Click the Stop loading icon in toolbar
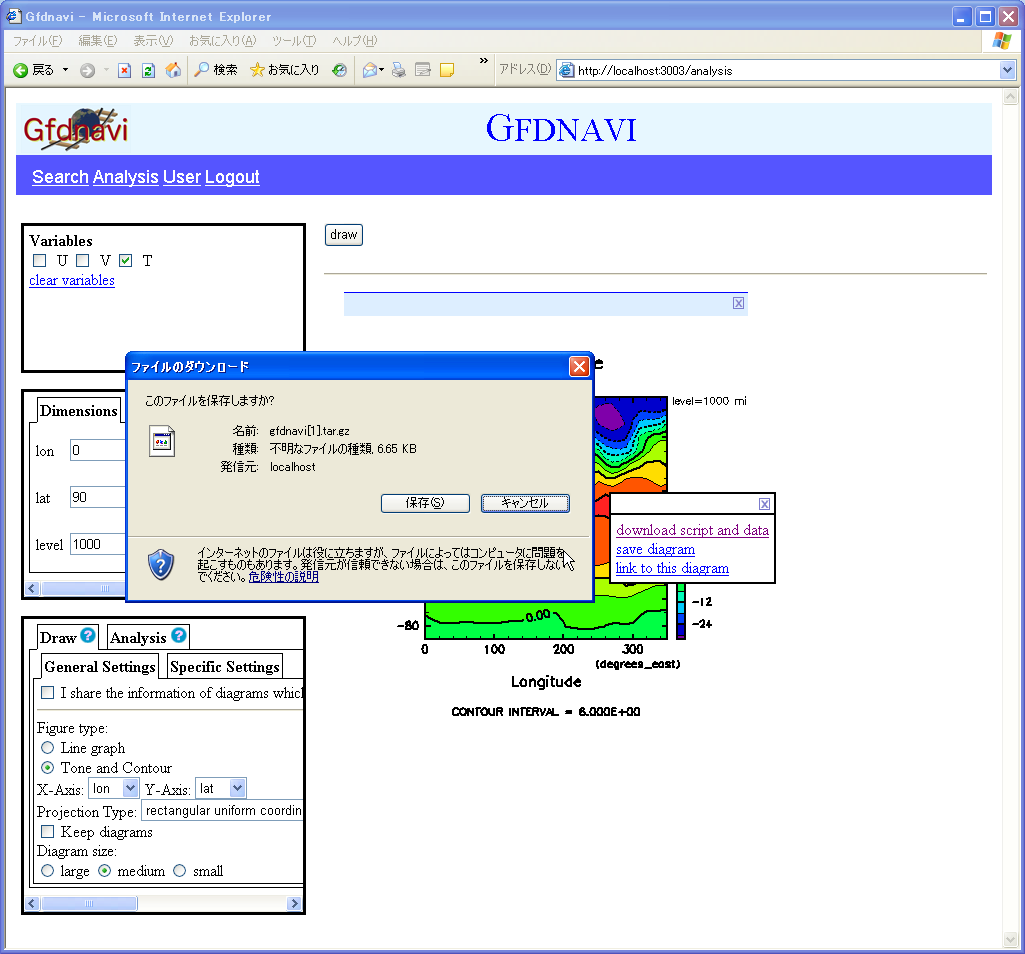Image resolution: width=1025 pixels, height=954 pixels. [x=124, y=70]
